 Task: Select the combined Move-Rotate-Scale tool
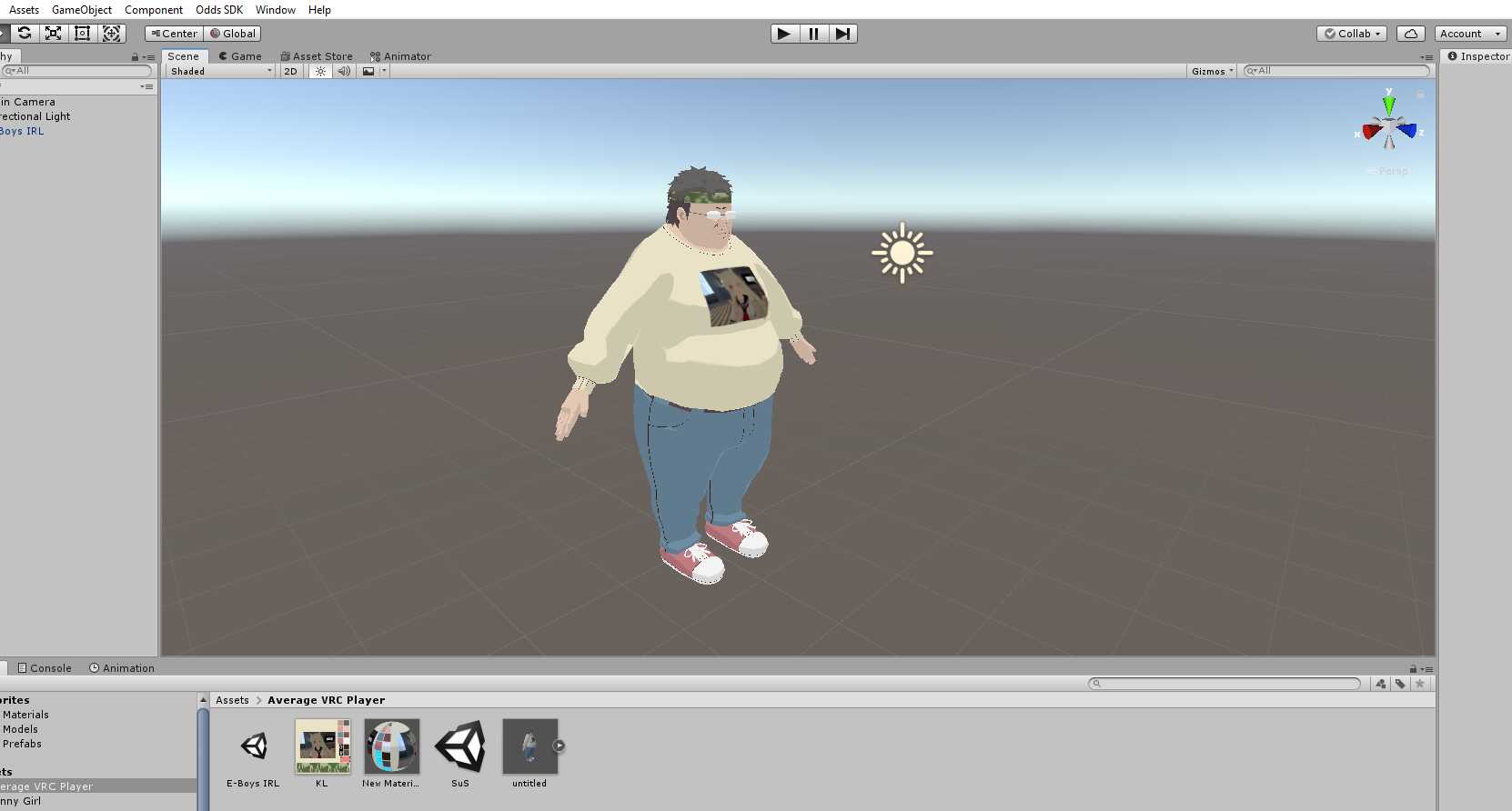coord(112,34)
